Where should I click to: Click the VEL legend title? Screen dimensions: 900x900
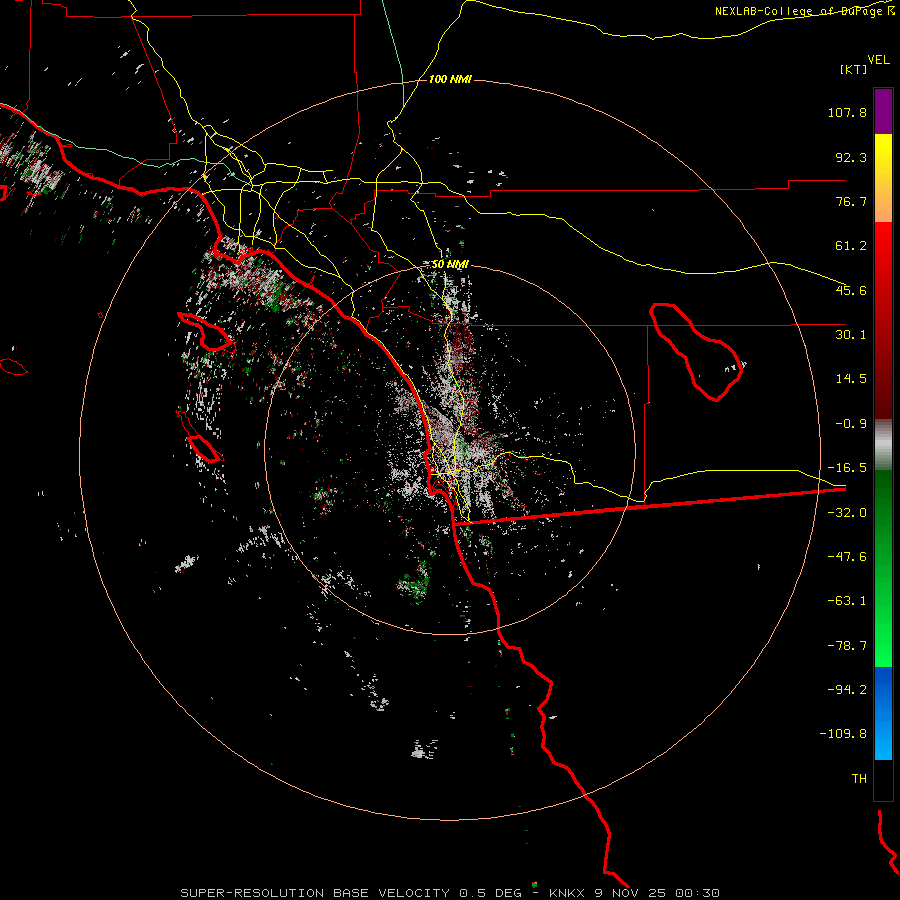pyautogui.click(x=878, y=60)
